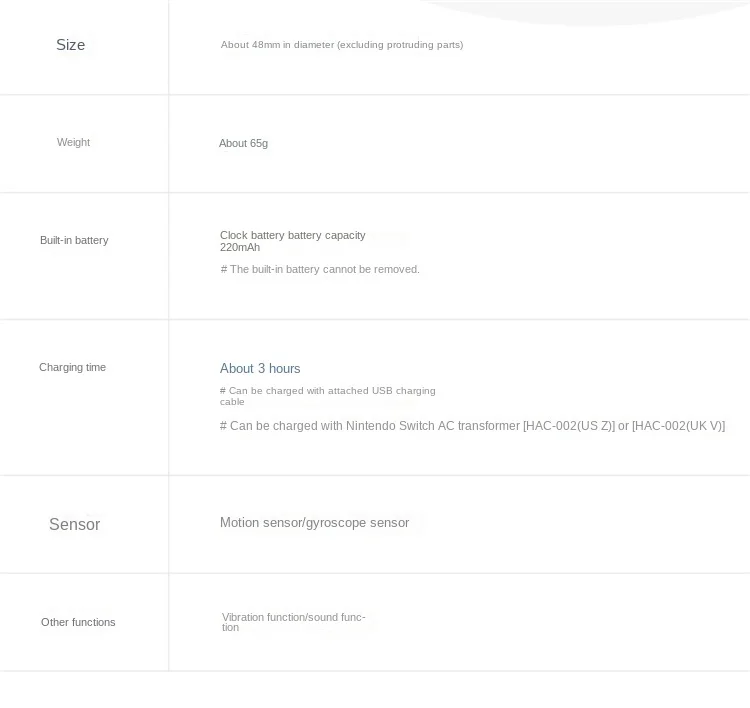The height and width of the screenshot is (708, 750).
Task: Click the 'built-in battery cannot be removed' note
Action: pyautogui.click(x=320, y=270)
